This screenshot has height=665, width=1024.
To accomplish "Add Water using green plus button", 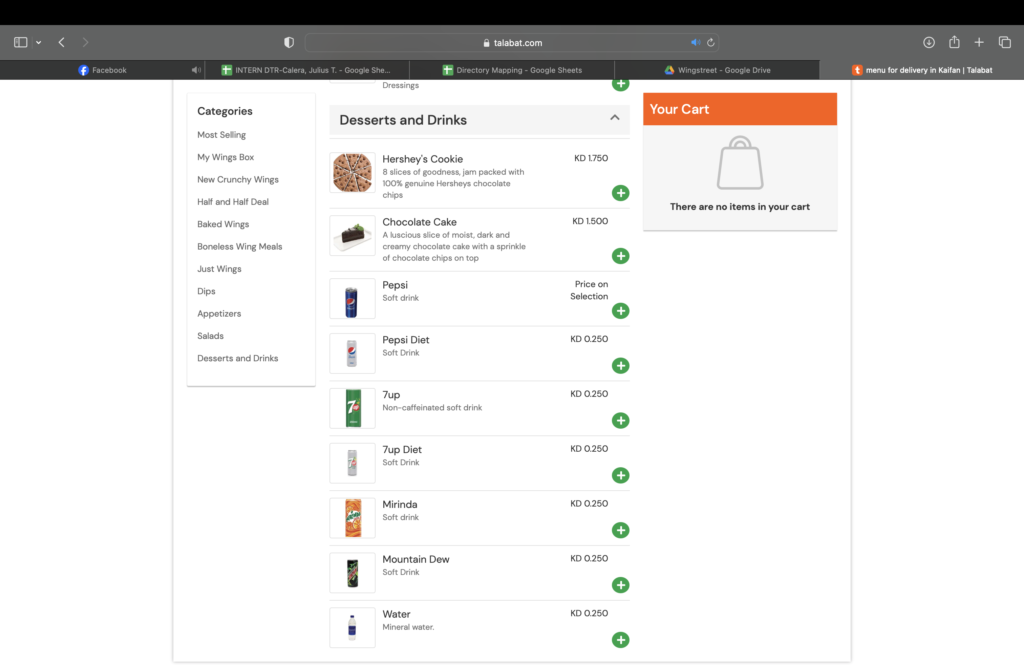I will click(x=620, y=640).
